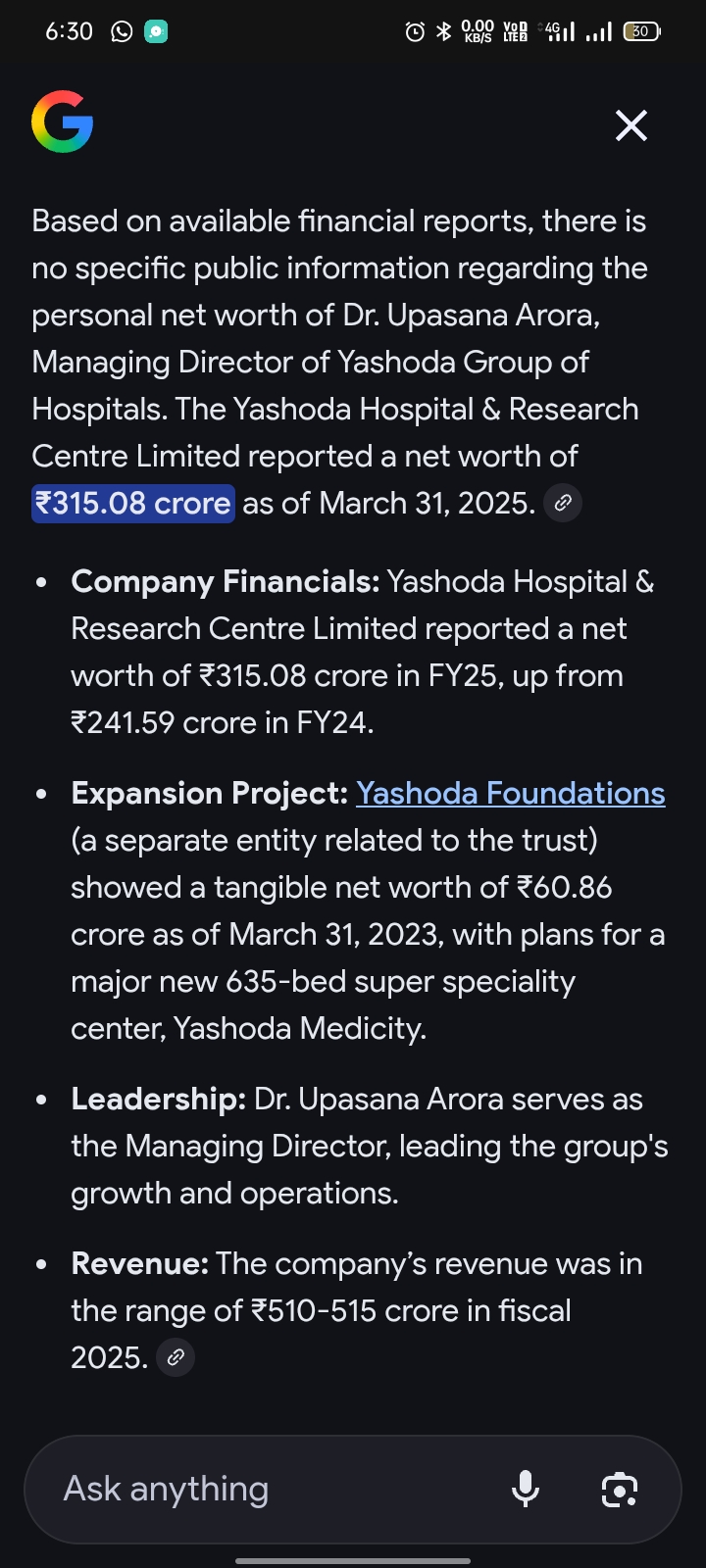The height and width of the screenshot is (1568, 706).
Task: Select the Expansion Project bullet heading
Action: coord(210,793)
